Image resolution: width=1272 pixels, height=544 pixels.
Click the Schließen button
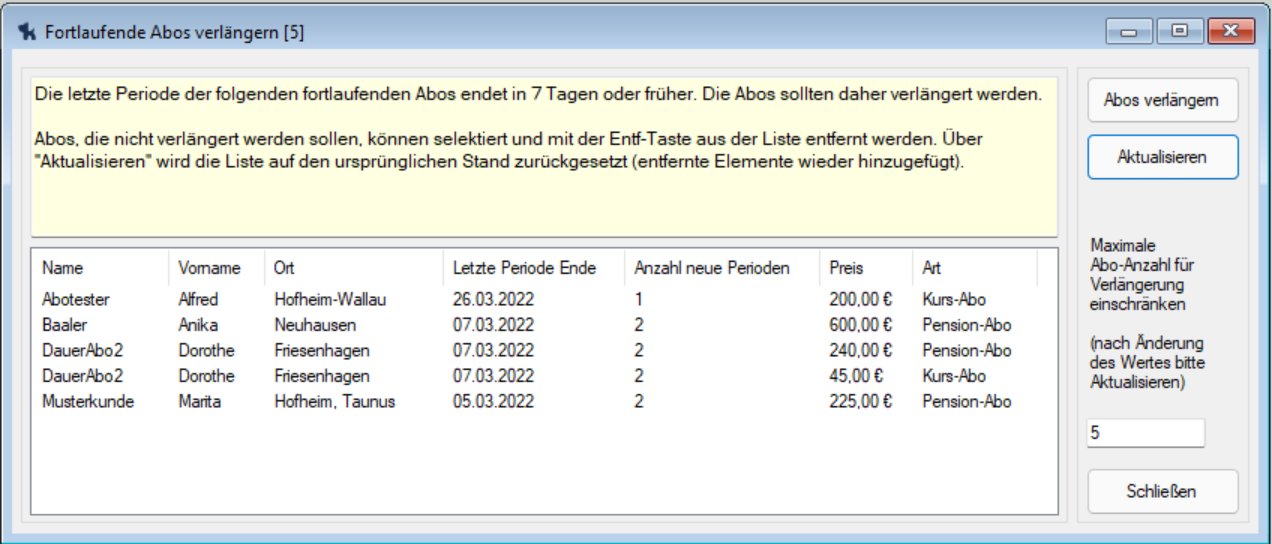point(1162,491)
